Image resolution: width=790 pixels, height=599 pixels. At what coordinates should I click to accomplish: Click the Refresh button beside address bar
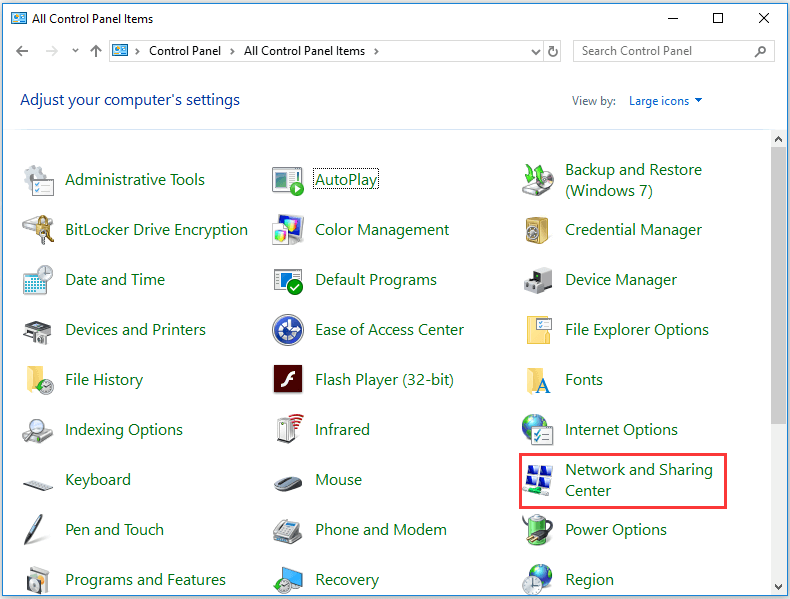point(553,51)
